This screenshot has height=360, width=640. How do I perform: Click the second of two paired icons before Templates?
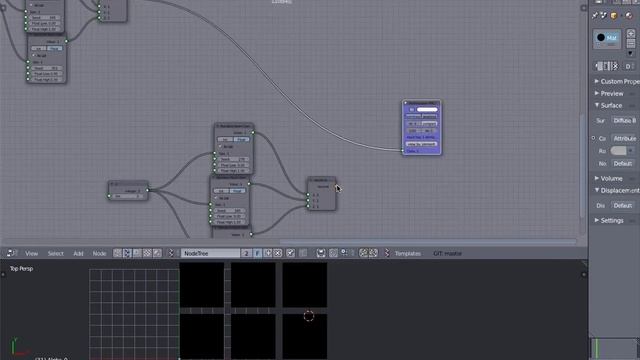(373, 253)
